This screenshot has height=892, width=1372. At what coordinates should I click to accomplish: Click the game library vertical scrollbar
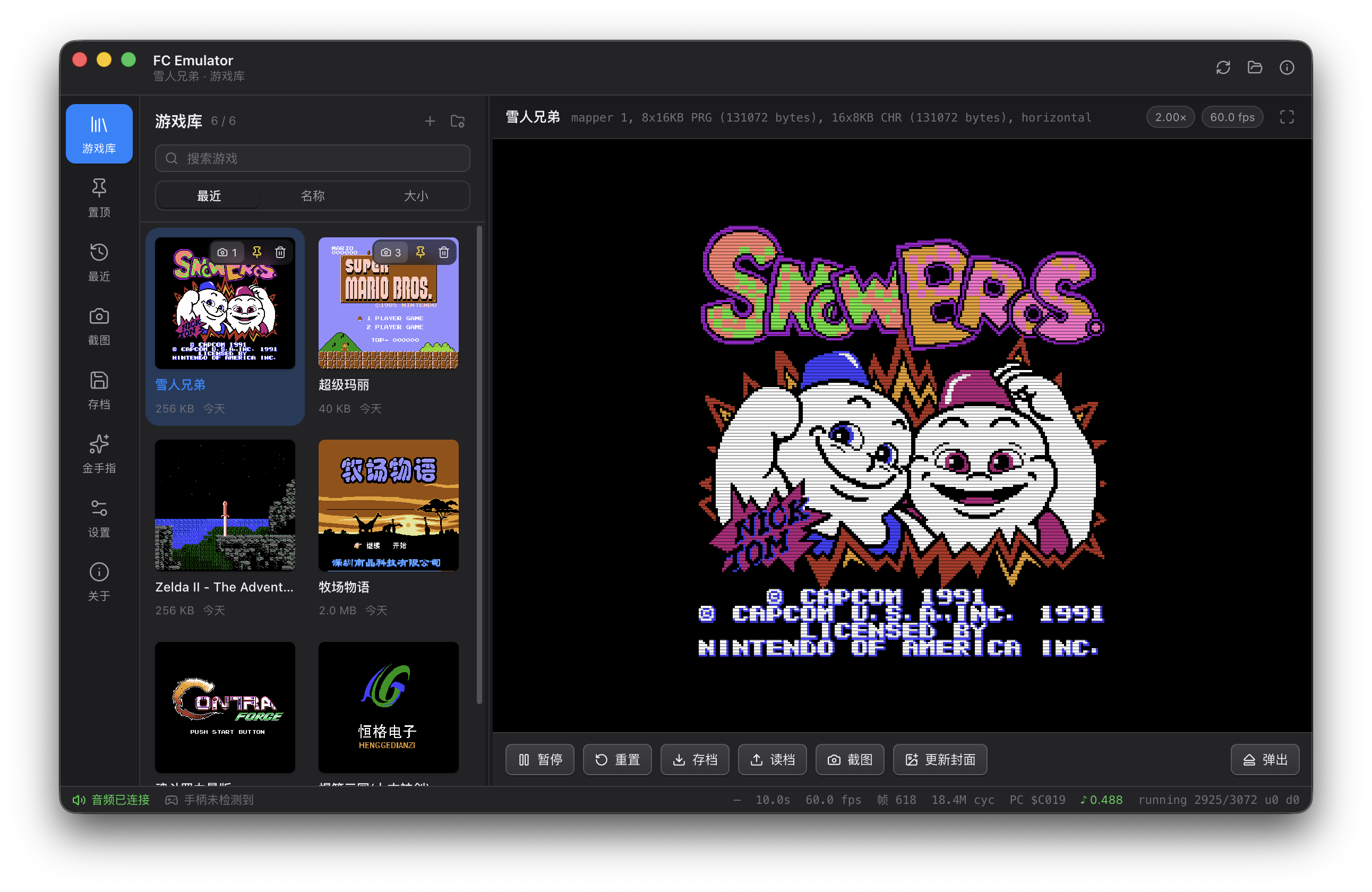tap(479, 466)
